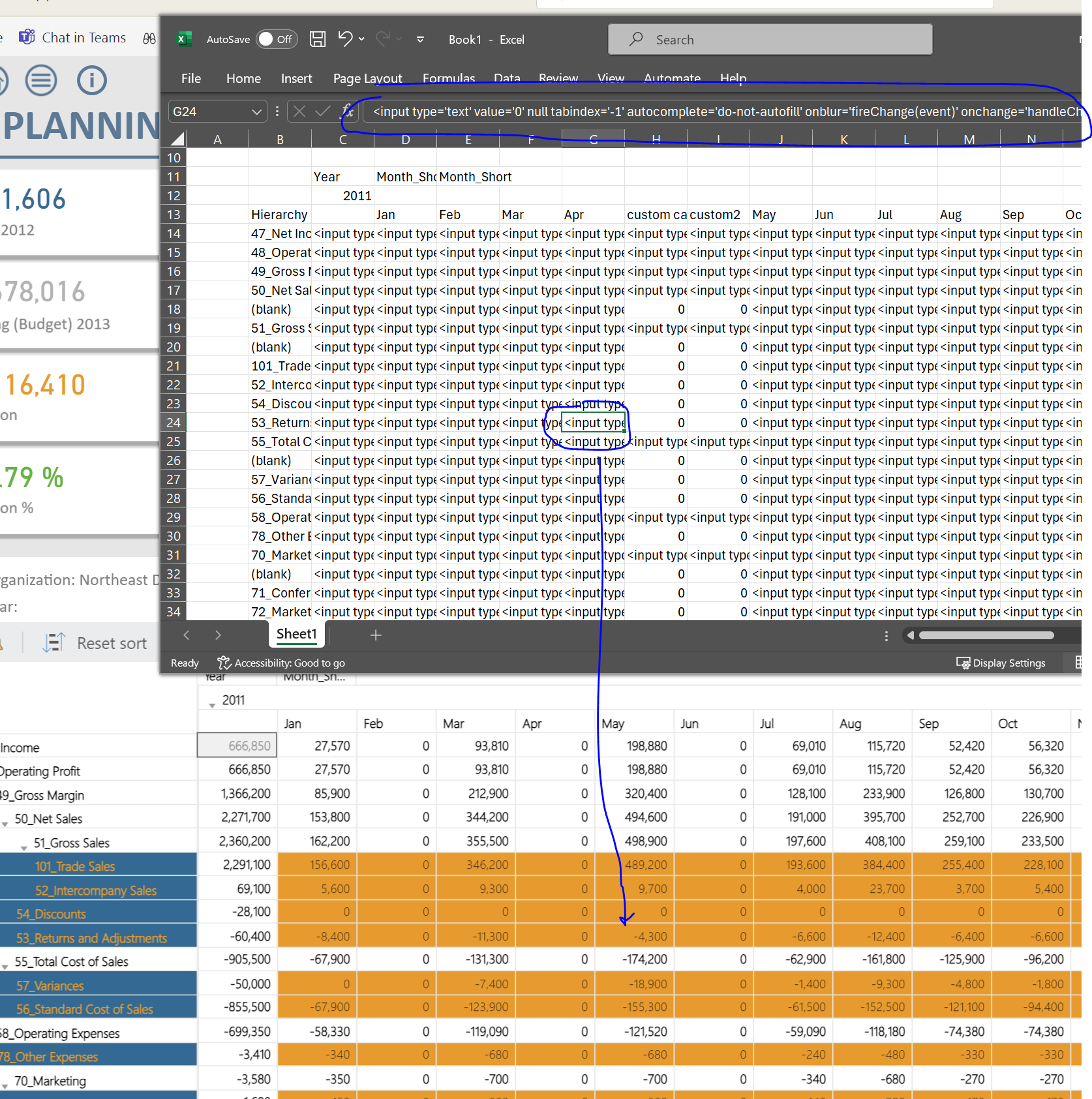Select row 24 header
1092x1099 pixels.
pyautogui.click(x=174, y=423)
